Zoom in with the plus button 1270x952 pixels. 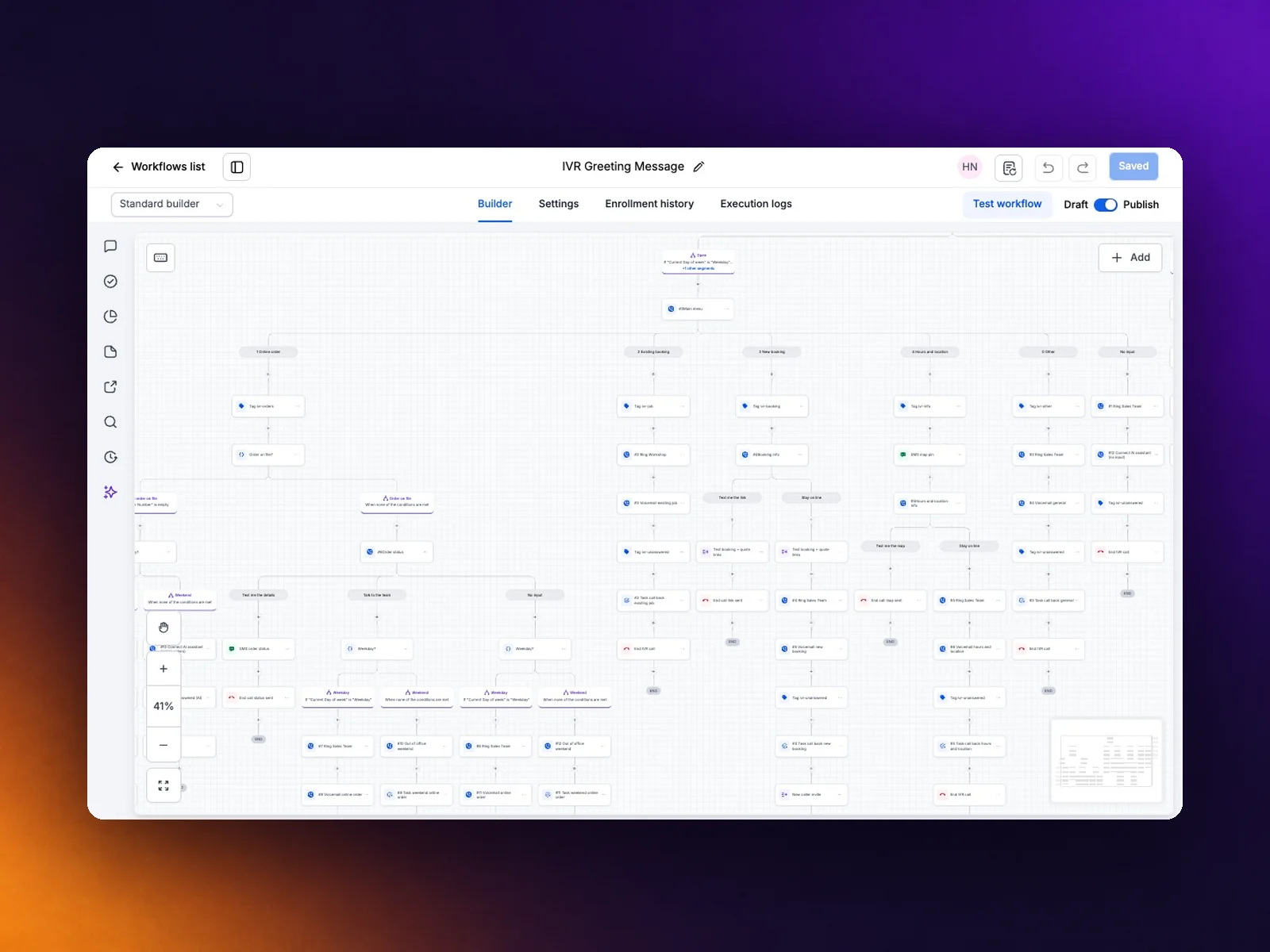pyautogui.click(x=164, y=669)
